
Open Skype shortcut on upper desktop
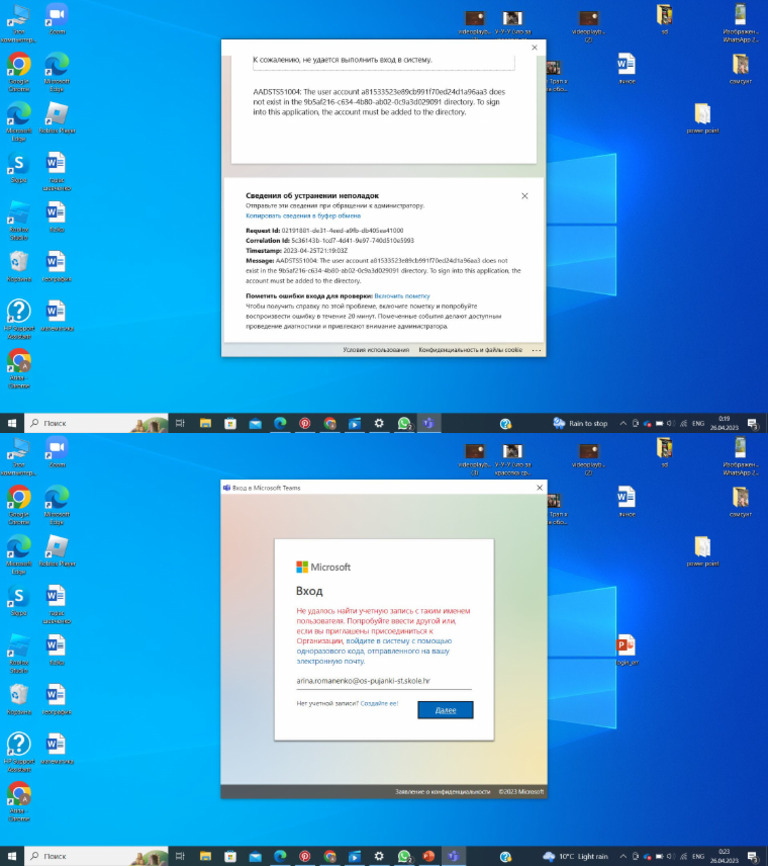(x=19, y=168)
